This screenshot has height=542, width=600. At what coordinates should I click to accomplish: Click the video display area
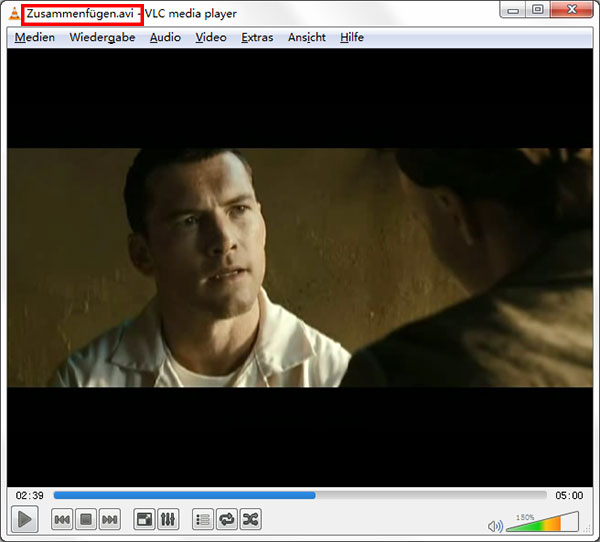(x=300, y=268)
